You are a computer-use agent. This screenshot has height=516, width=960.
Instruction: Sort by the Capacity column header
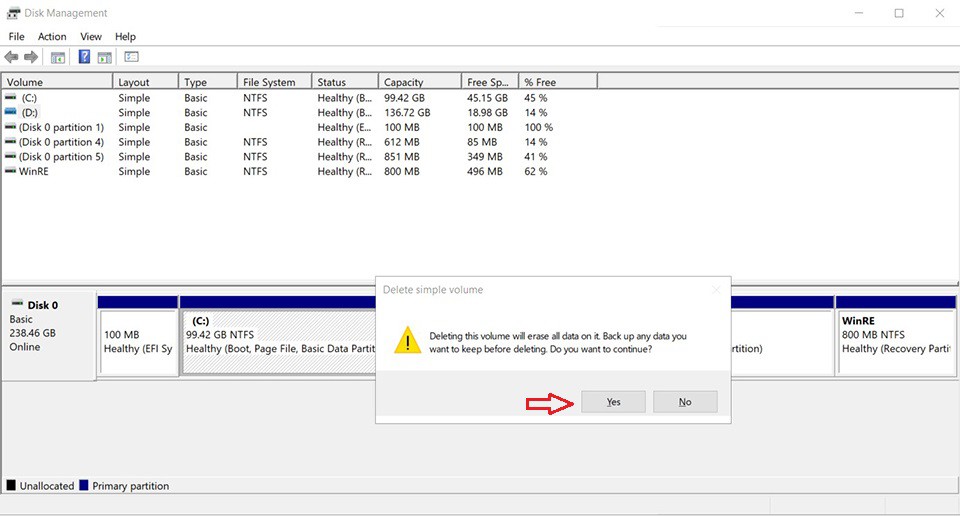[x=404, y=82]
